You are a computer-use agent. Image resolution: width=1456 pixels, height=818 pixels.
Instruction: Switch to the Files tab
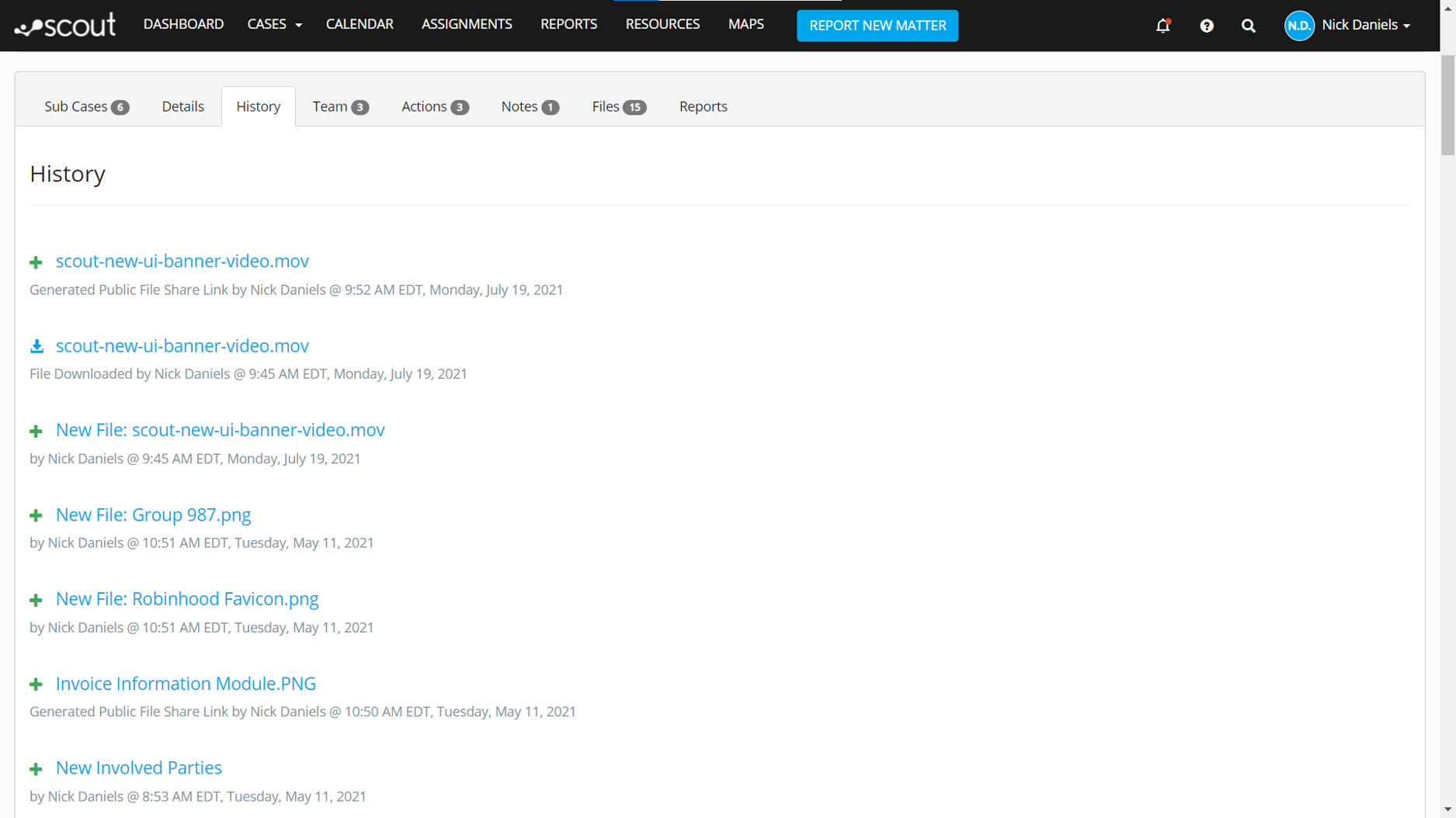click(617, 106)
